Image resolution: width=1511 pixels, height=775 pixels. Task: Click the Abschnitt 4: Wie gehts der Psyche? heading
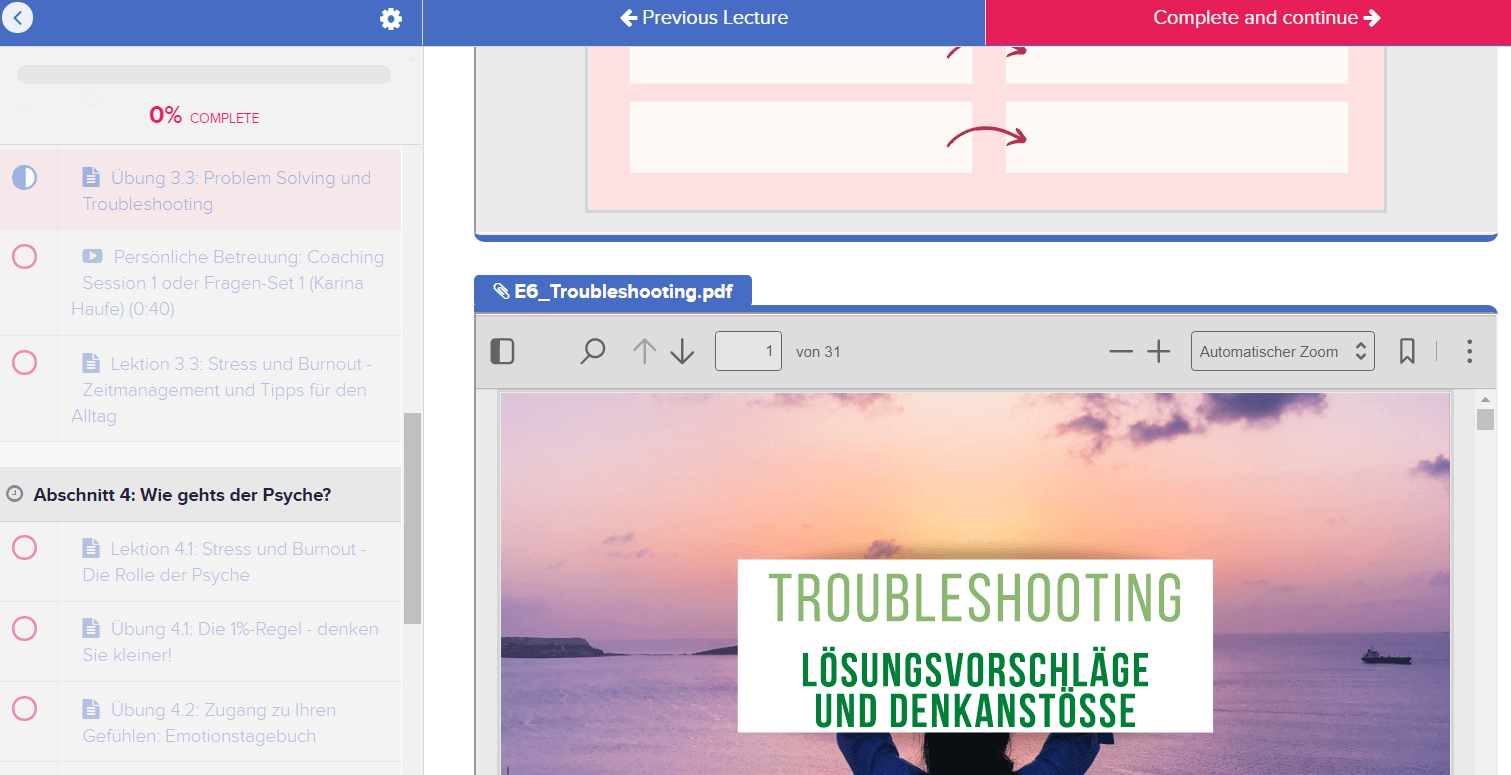click(182, 494)
